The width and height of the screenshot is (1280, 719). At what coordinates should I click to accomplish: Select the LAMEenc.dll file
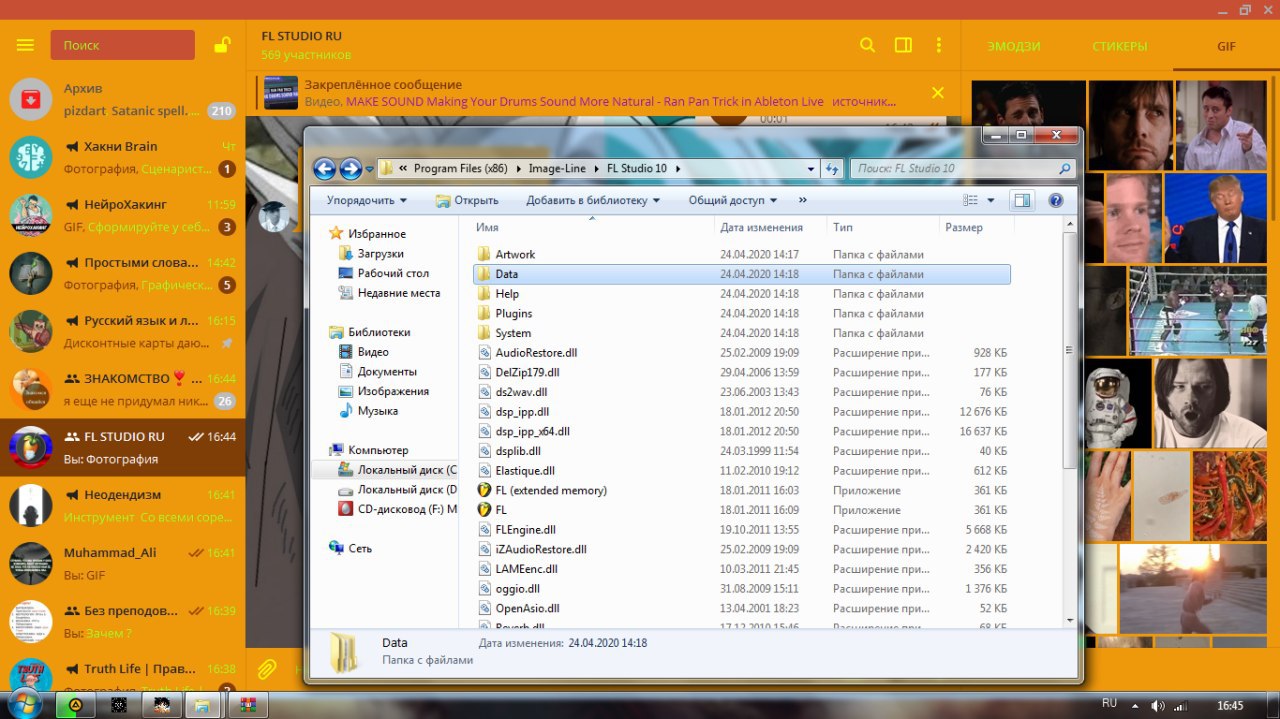(x=741, y=569)
